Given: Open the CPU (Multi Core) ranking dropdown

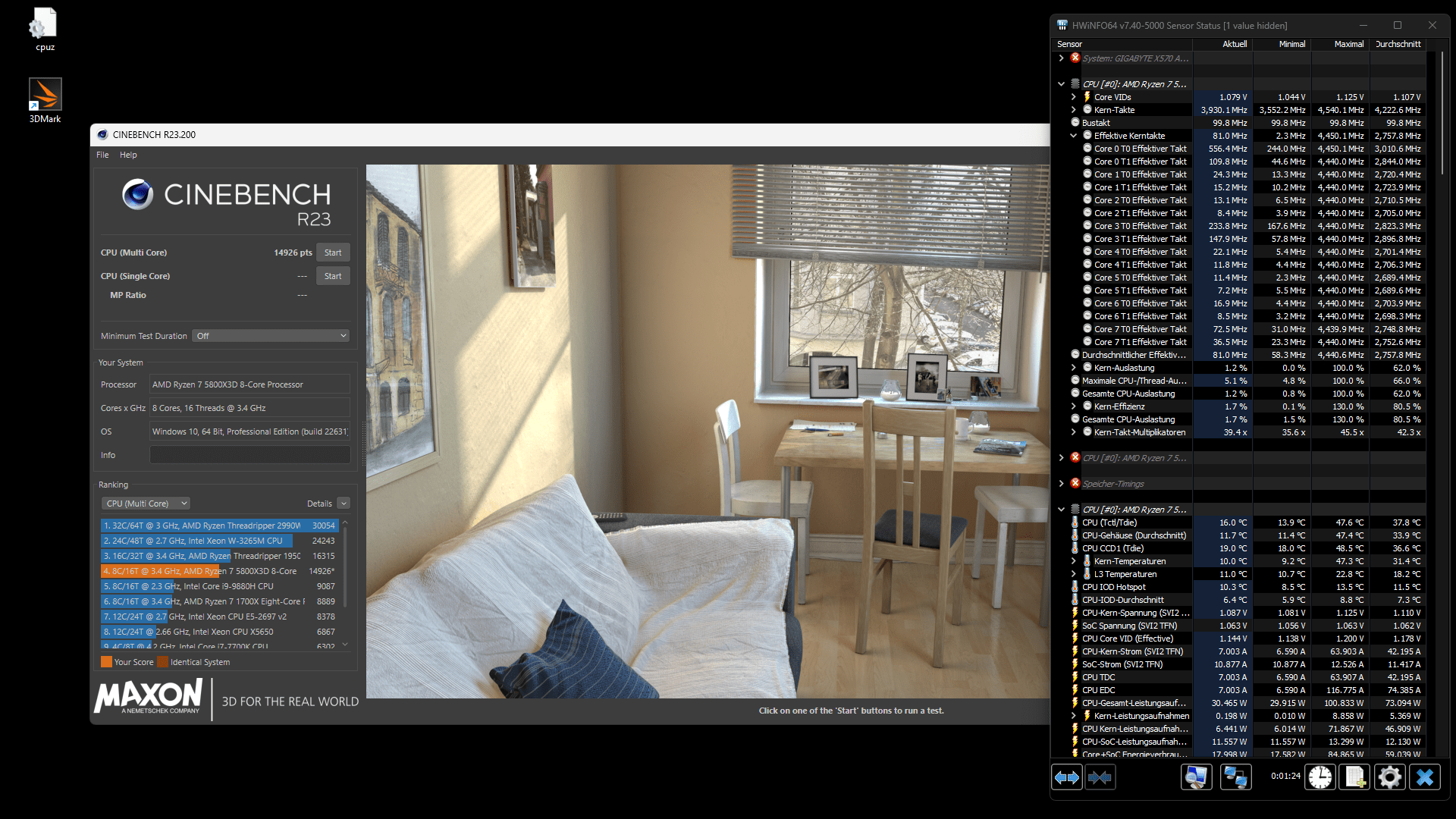Looking at the screenshot, I should [146, 504].
